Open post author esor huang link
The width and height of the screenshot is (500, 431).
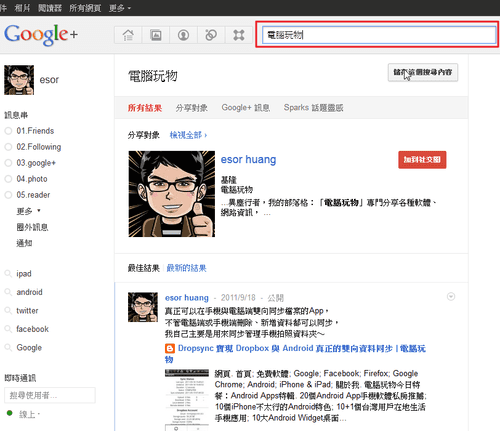(x=187, y=298)
